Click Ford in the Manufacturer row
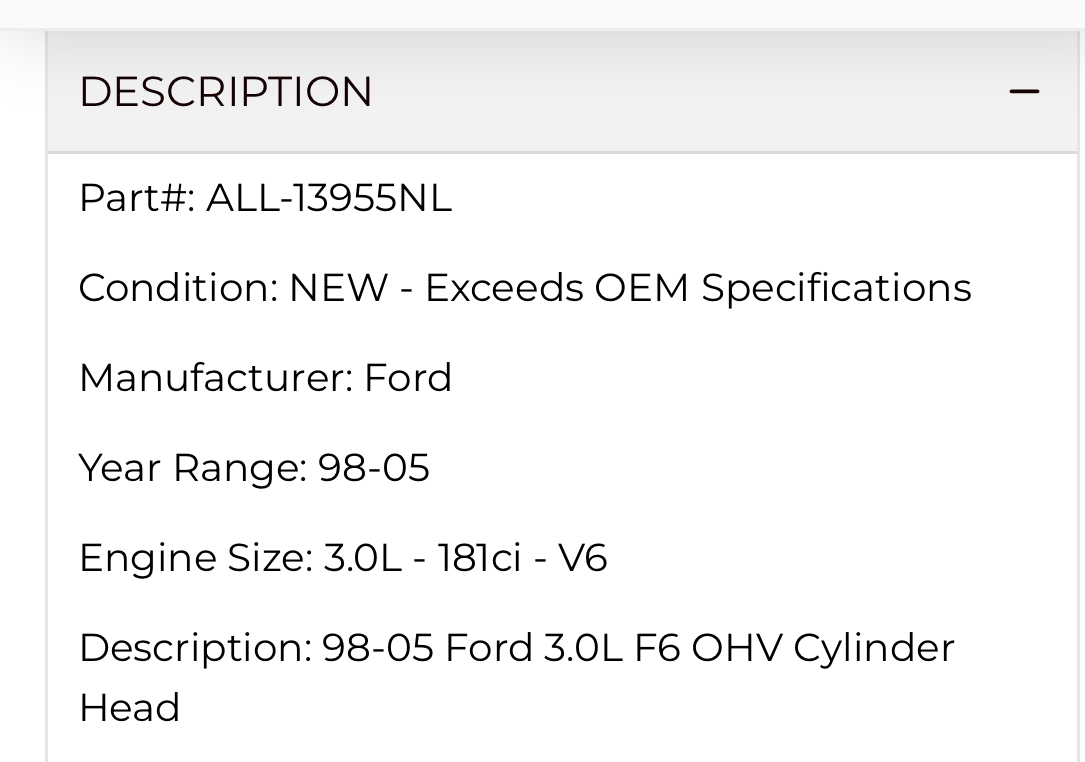 click(x=408, y=378)
